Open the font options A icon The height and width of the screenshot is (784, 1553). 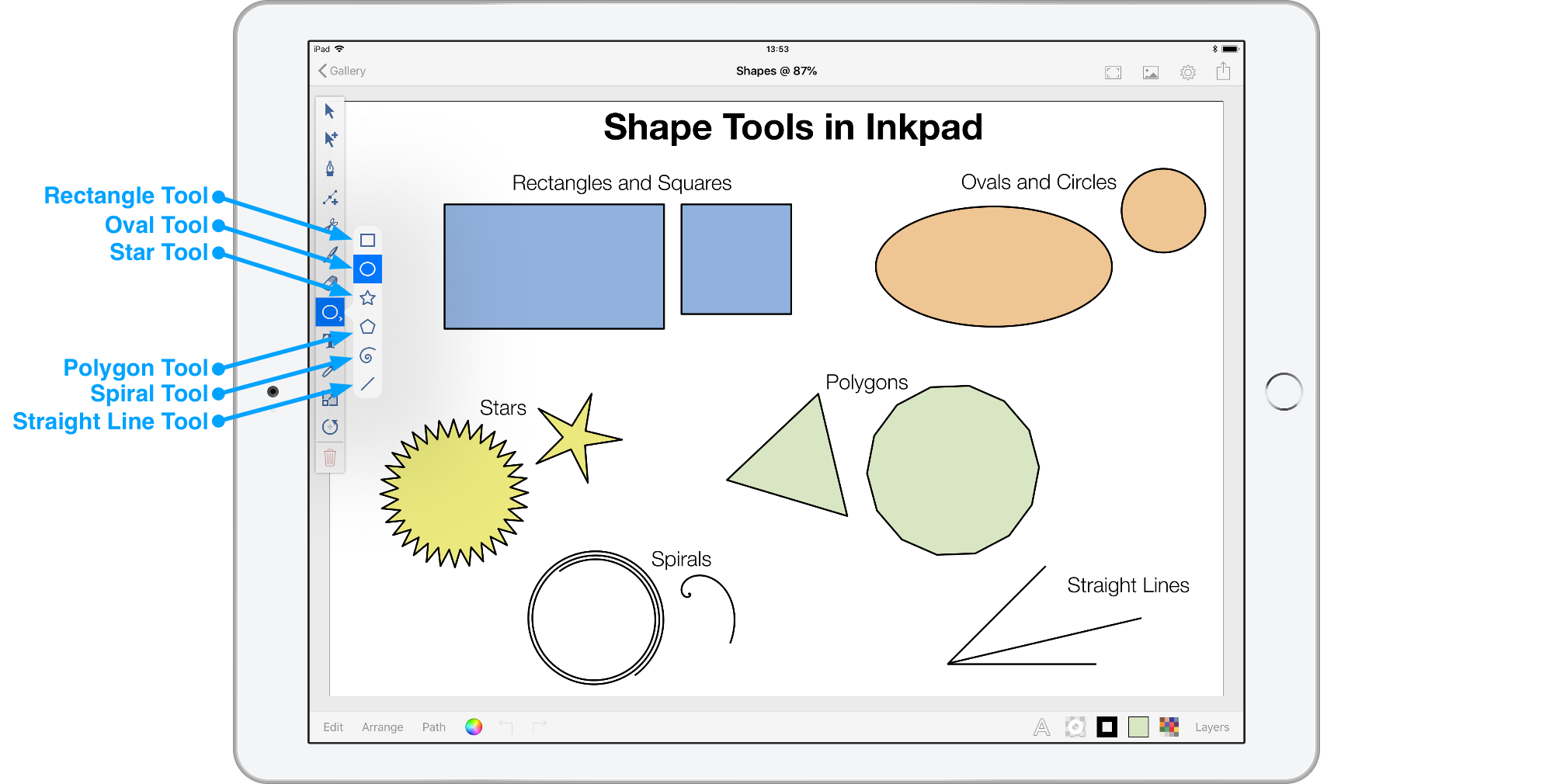[x=1042, y=727]
